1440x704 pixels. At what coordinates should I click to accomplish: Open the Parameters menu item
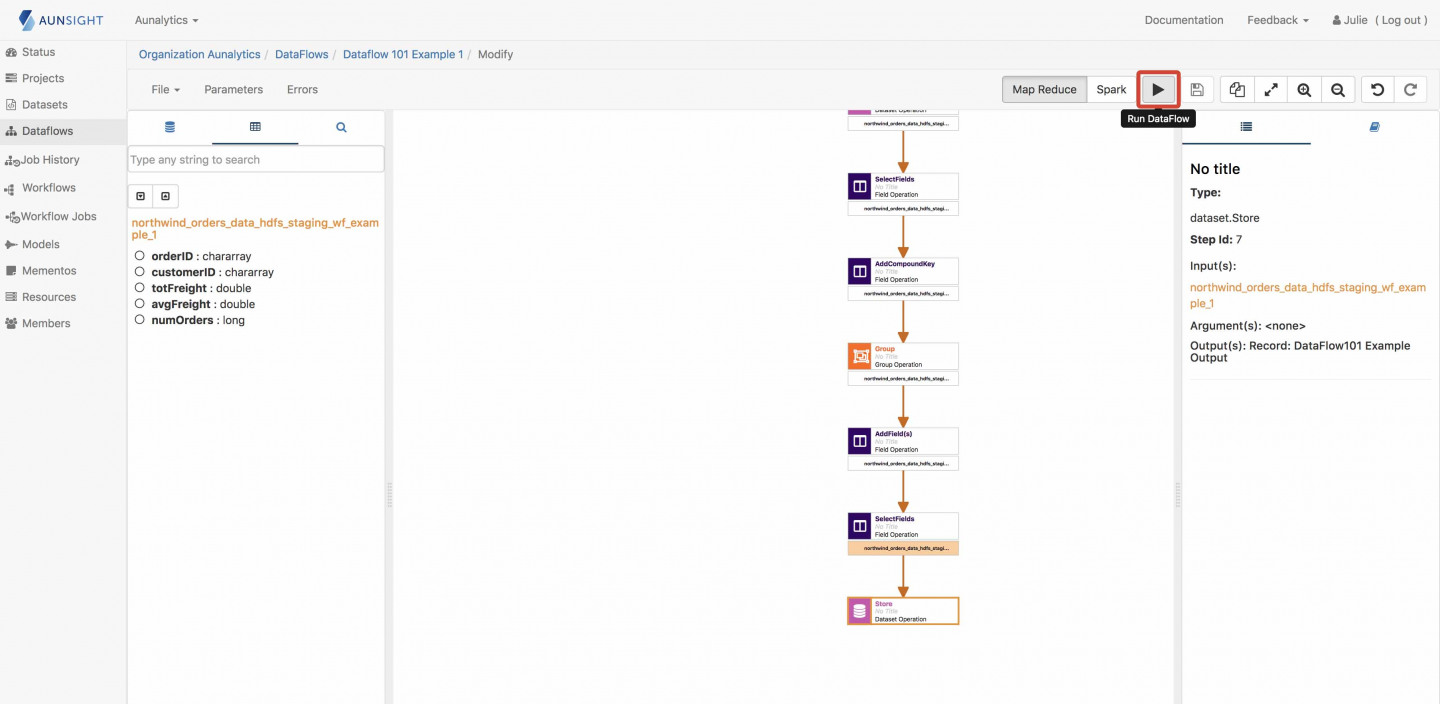coord(234,89)
